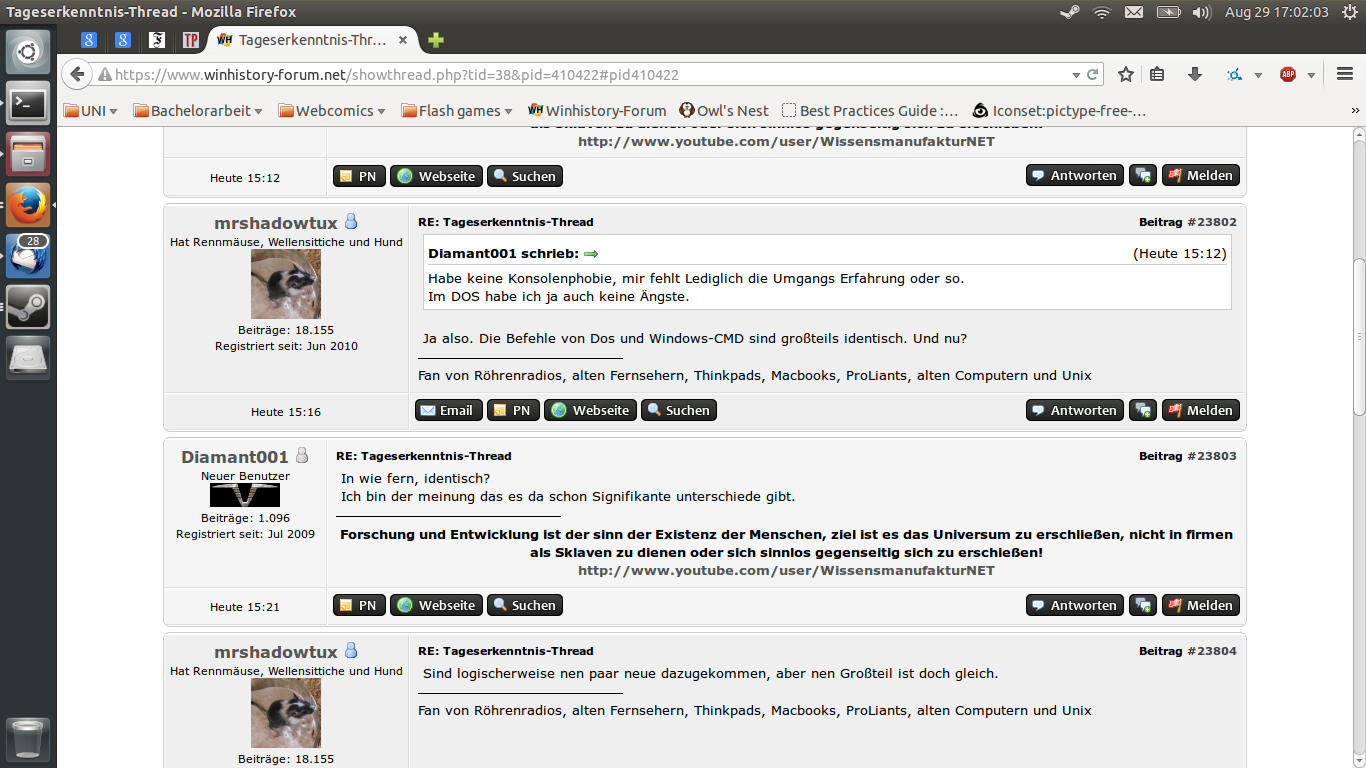Viewport: 1366px width, 768px height.
Task: Click the Adblock Plus icon
Action: click(x=1288, y=74)
